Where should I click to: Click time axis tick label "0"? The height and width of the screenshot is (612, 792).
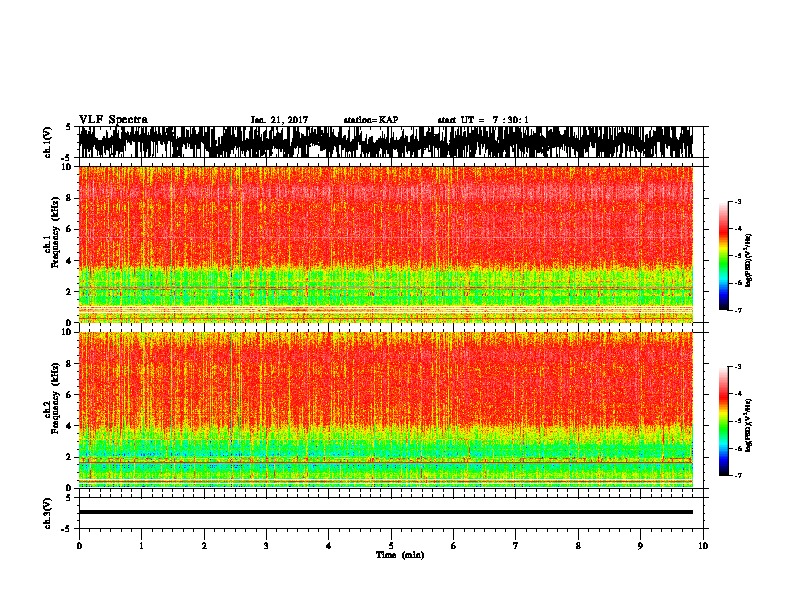(79, 546)
